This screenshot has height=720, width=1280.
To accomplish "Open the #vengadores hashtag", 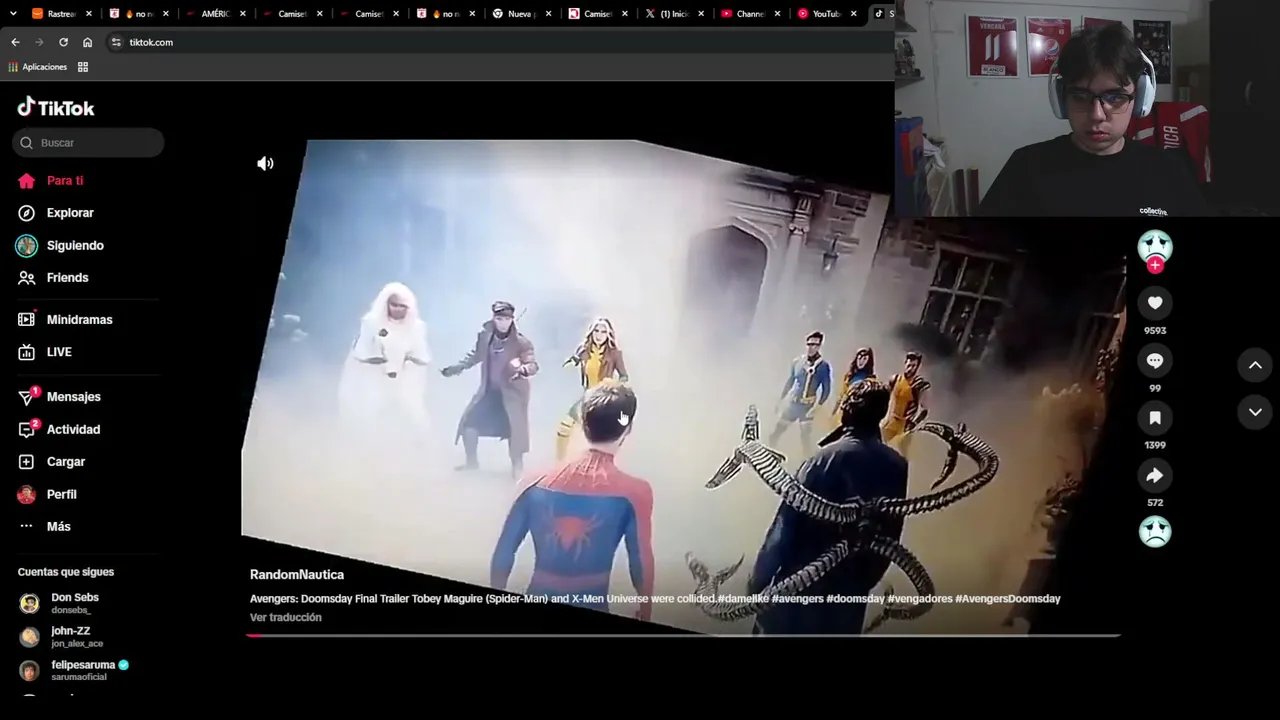I will tap(920, 599).
